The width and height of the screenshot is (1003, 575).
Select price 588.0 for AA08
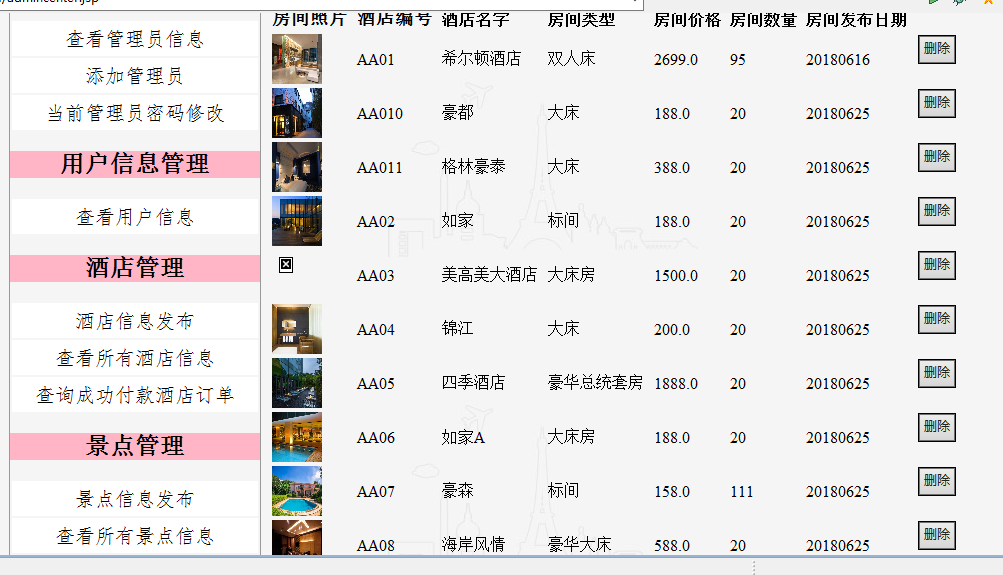click(672, 546)
